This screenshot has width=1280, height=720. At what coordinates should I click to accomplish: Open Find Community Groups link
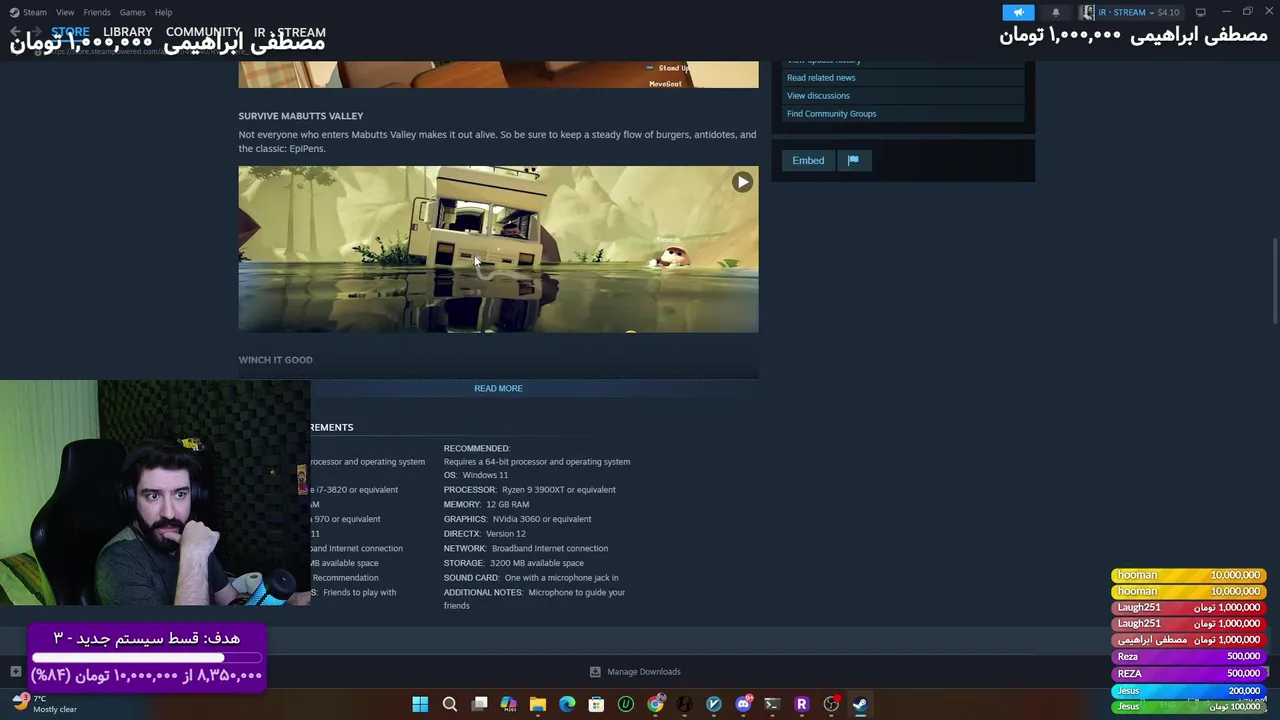click(x=831, y=113)
